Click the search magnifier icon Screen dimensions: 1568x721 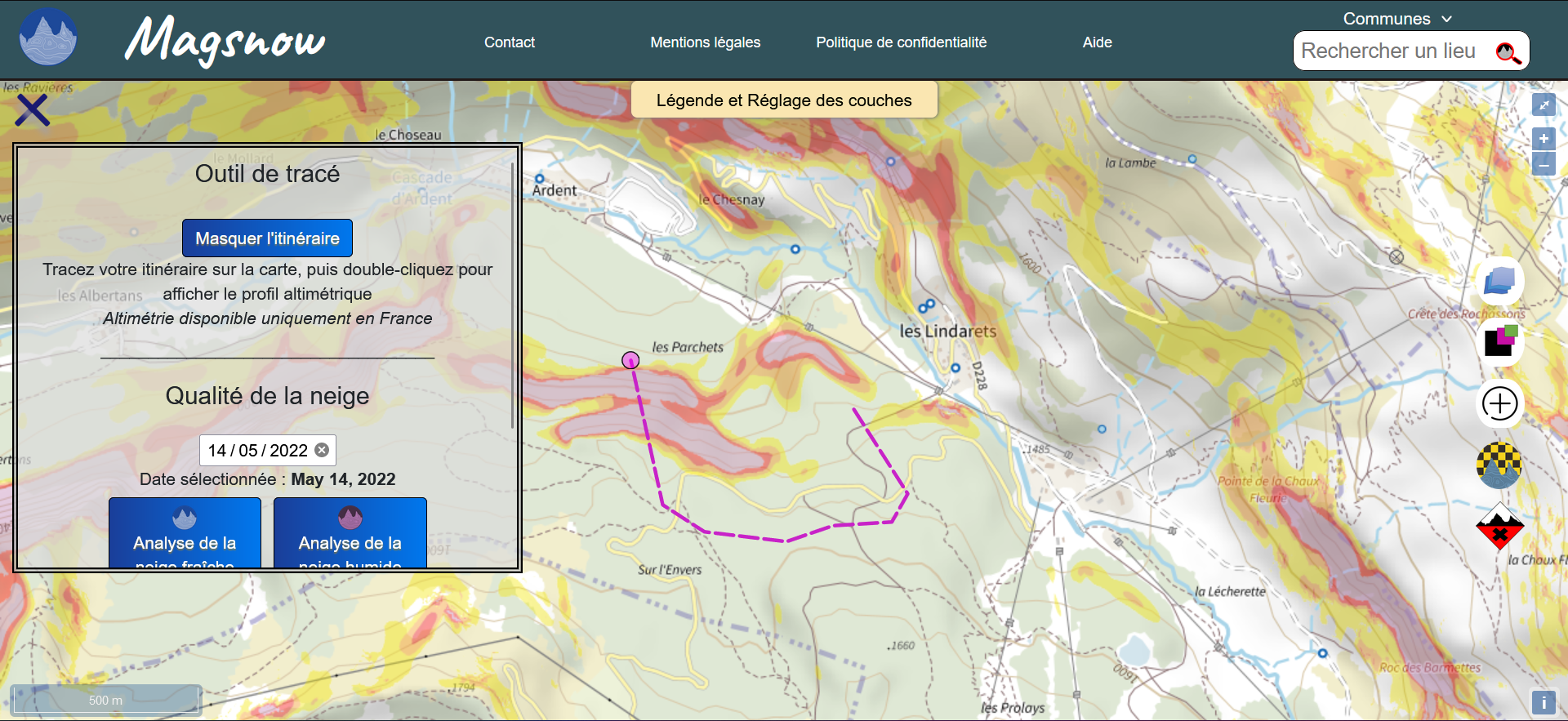(1508, 52)
